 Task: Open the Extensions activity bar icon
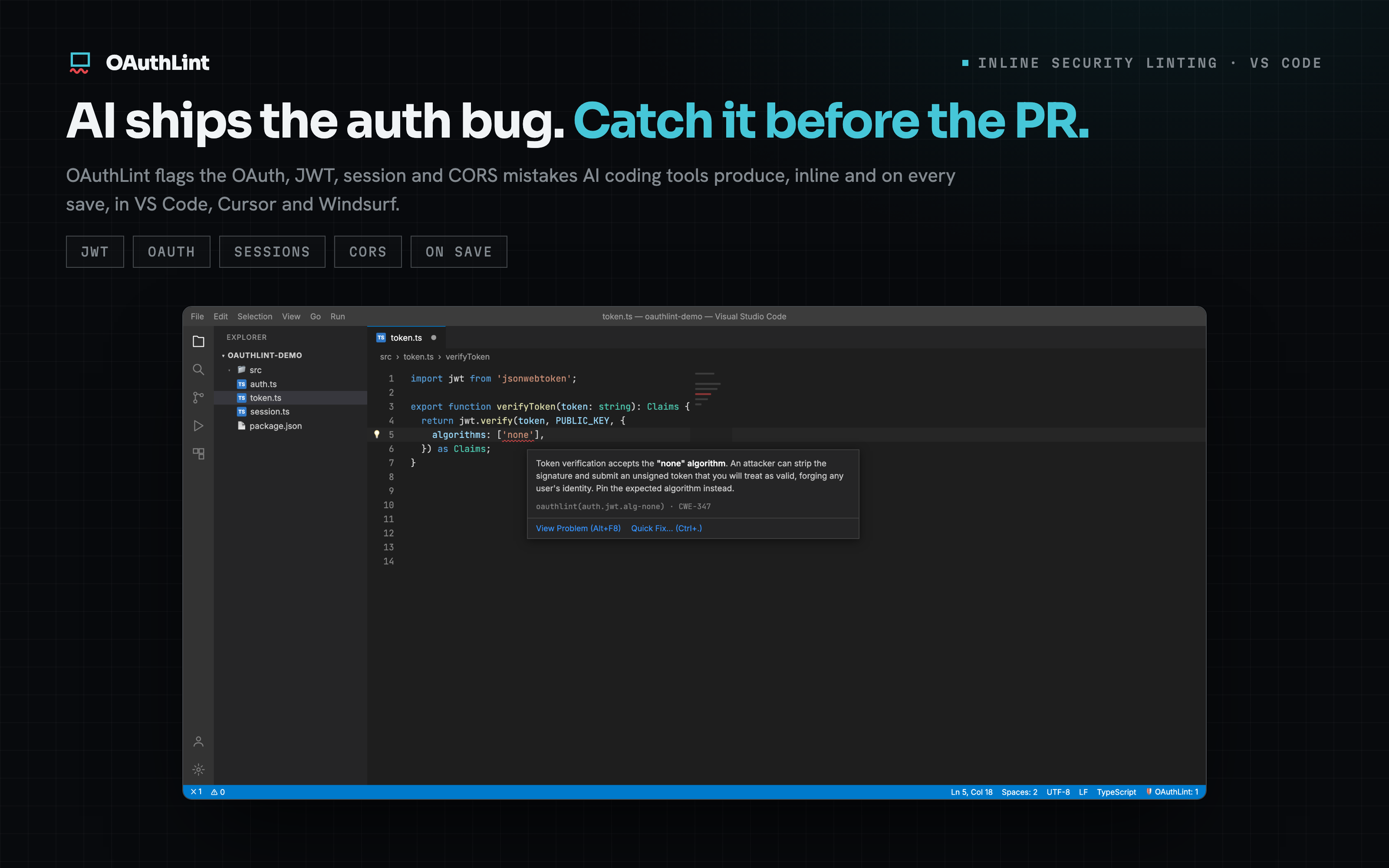point(198,454)
